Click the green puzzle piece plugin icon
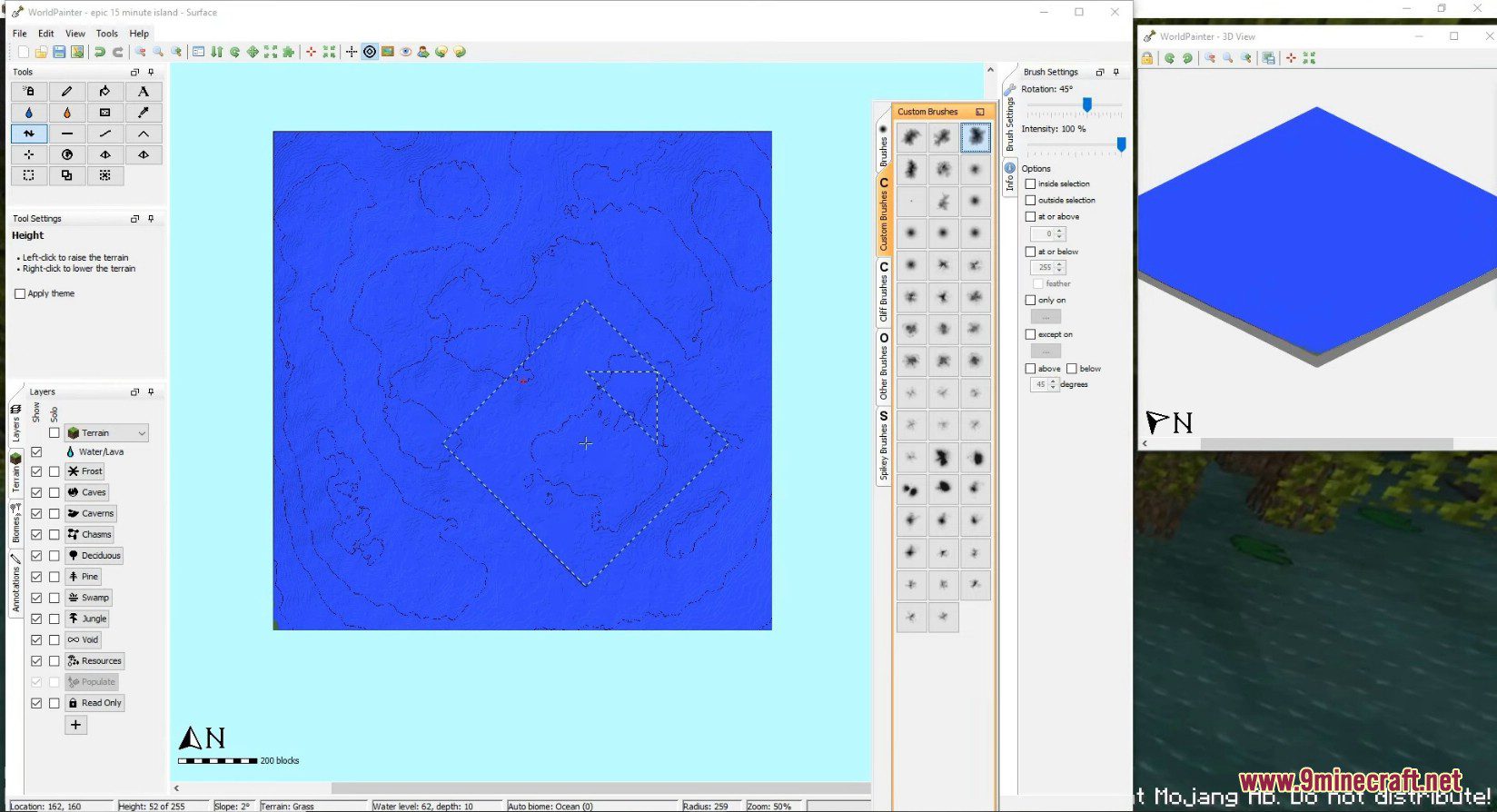1497x812 pixels. [289, 52]
